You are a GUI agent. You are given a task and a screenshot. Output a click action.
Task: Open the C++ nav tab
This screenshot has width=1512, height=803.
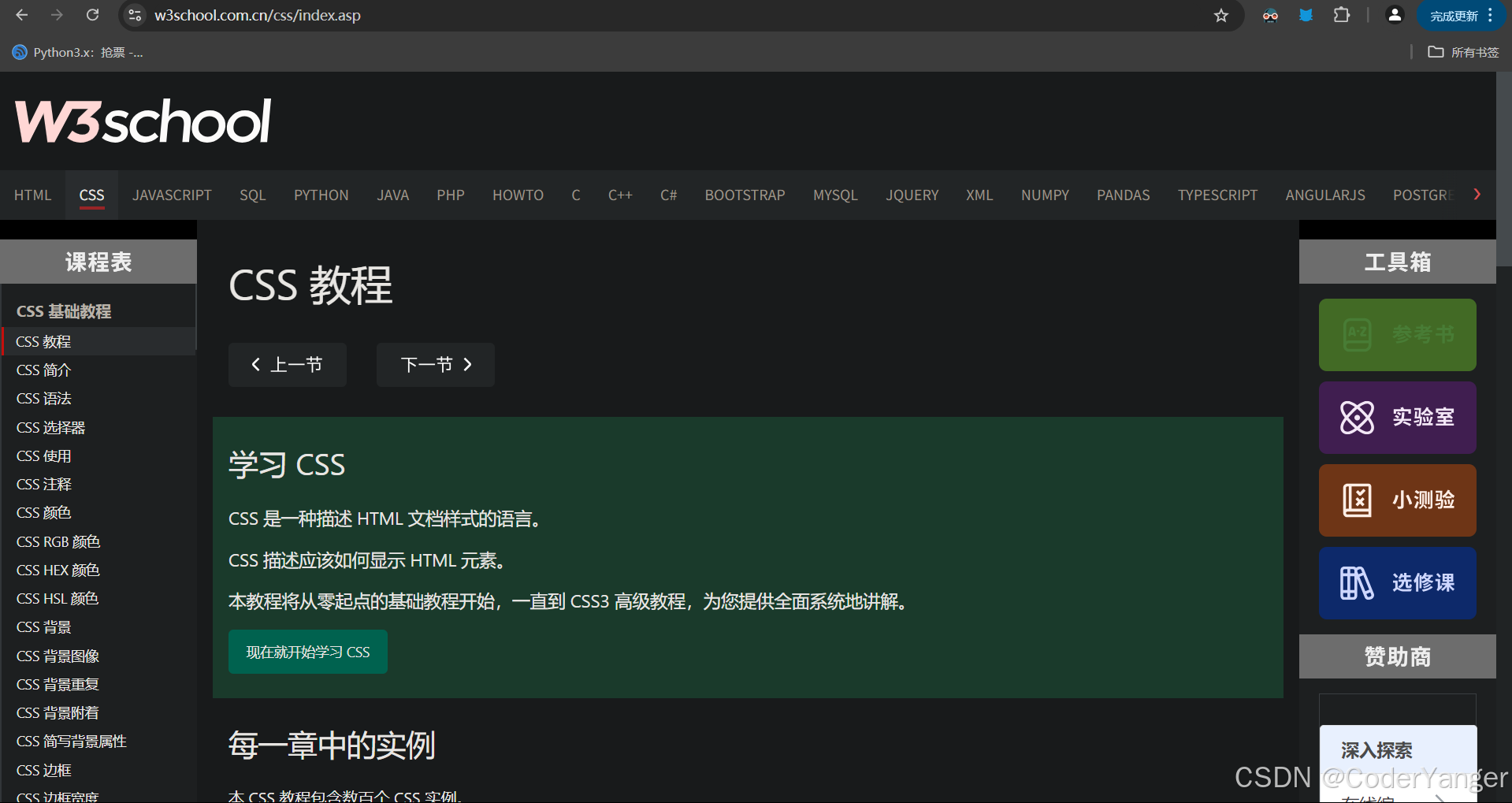tap(620, 195)
